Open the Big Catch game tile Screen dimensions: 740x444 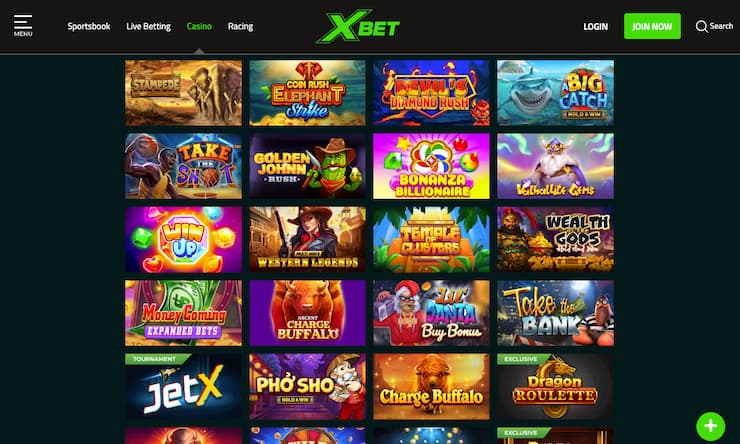pos(555,92)
